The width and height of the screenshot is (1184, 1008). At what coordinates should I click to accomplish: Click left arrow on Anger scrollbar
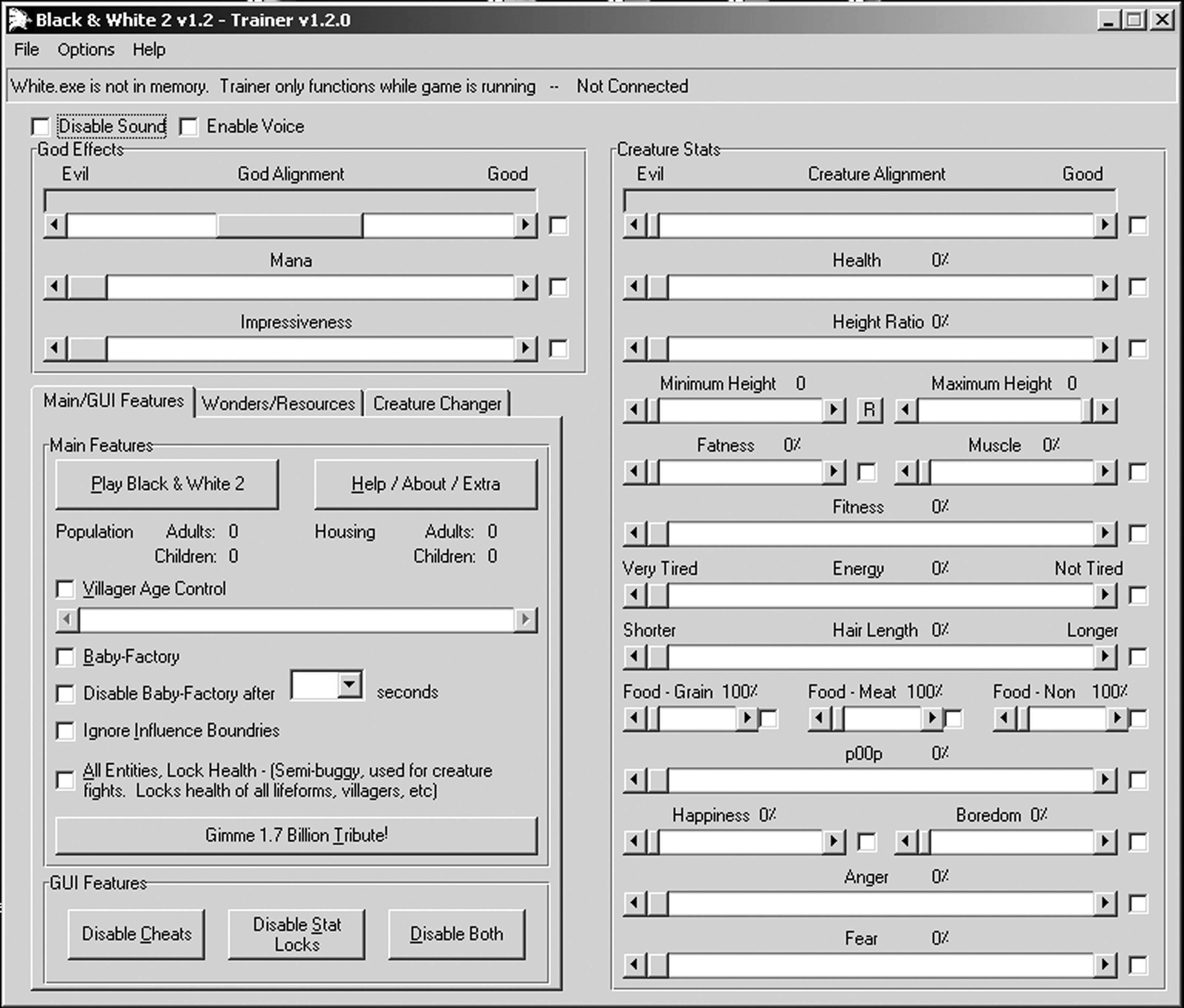click(634, 903)
